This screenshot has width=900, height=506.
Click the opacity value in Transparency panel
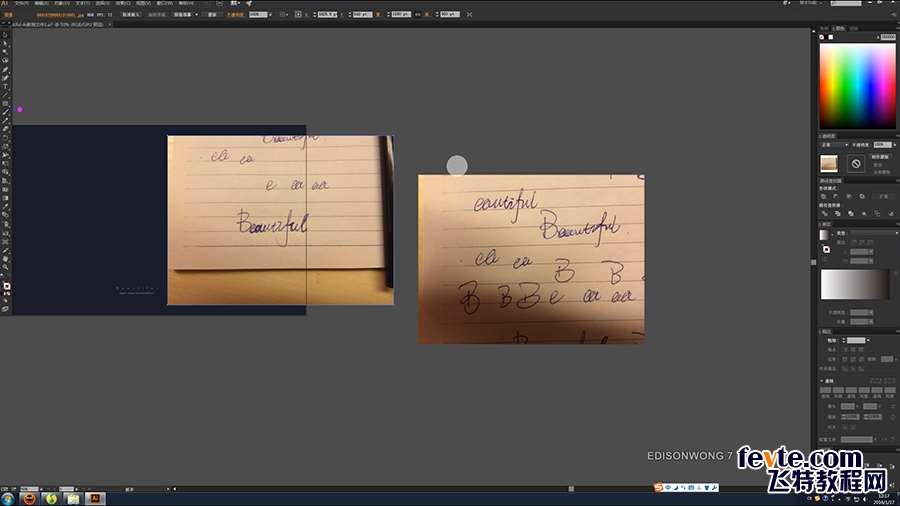pyautogui.click(x=883, y=145)
